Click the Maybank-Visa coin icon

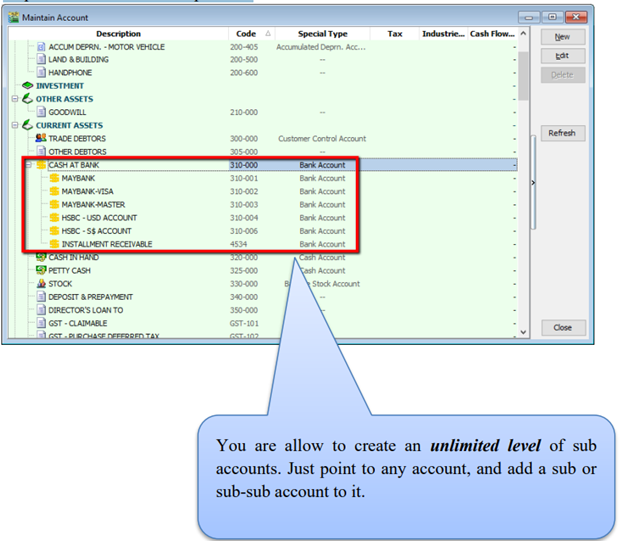54,191
